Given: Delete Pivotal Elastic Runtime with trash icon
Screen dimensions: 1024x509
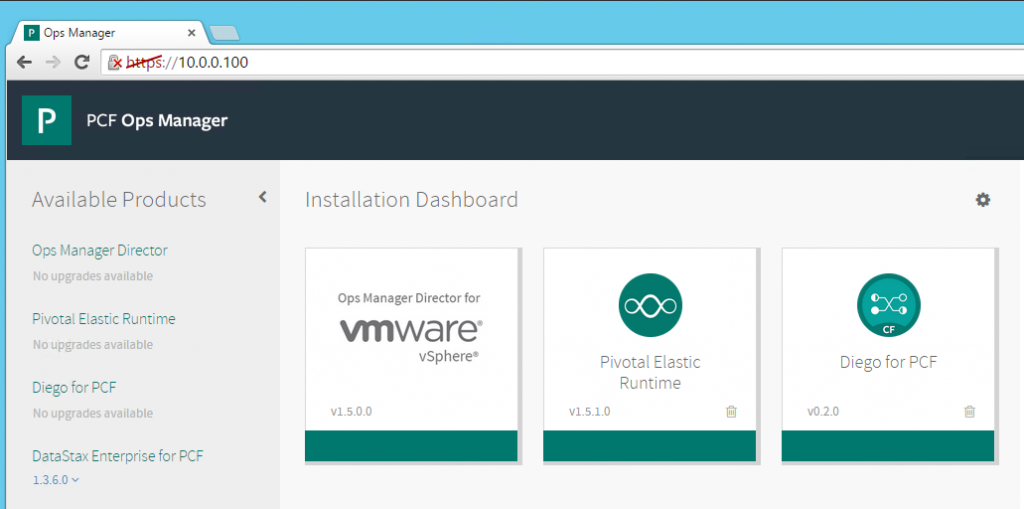Looking at the screenshot, I should click(x=731, y=412).
